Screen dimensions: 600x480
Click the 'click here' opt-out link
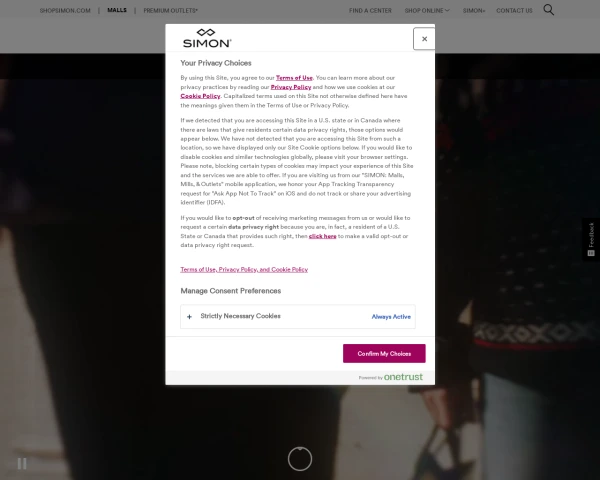pyautogui.click(x=323, y=236)
